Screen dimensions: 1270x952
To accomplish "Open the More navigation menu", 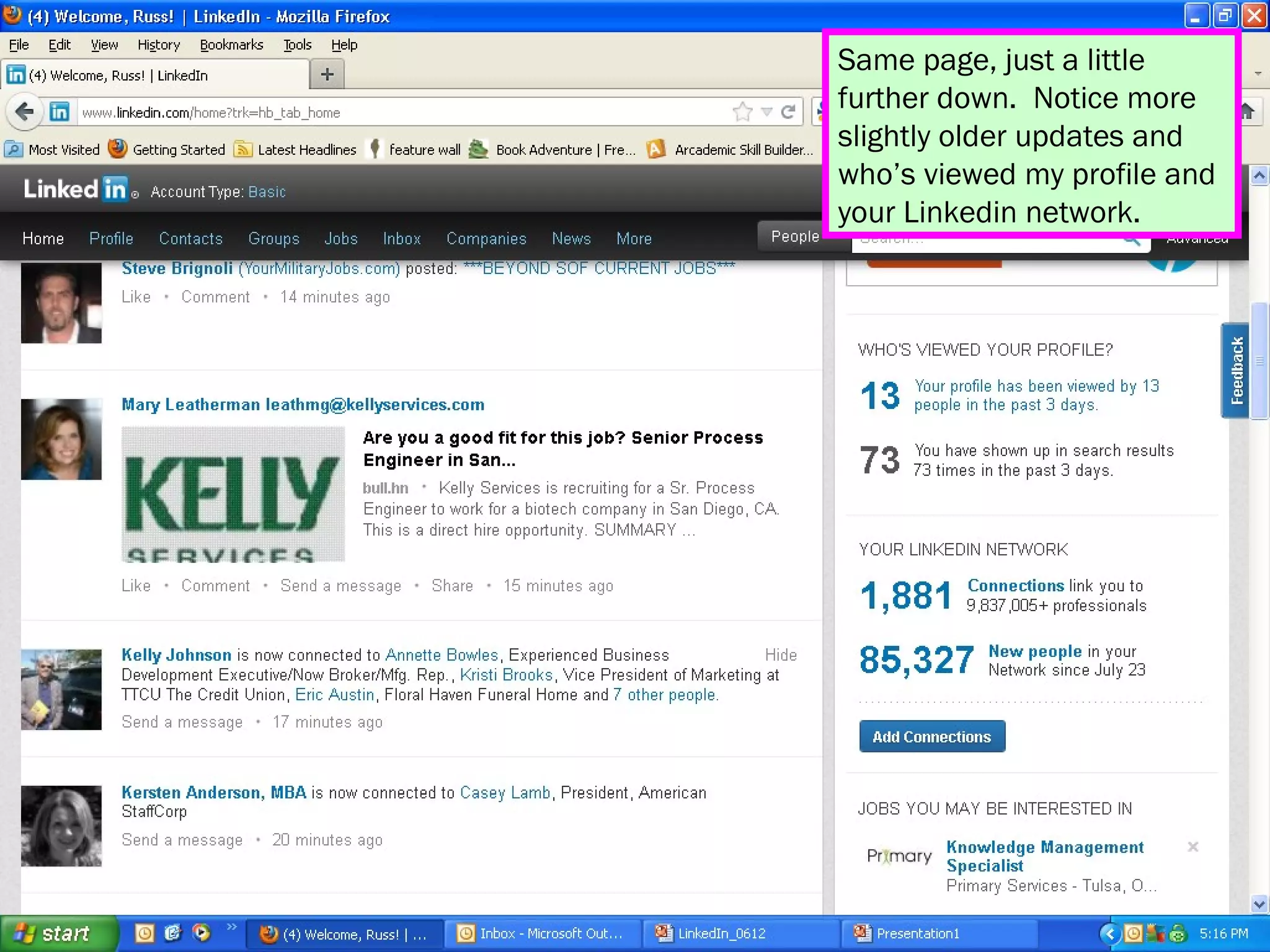I will [634, 239].
